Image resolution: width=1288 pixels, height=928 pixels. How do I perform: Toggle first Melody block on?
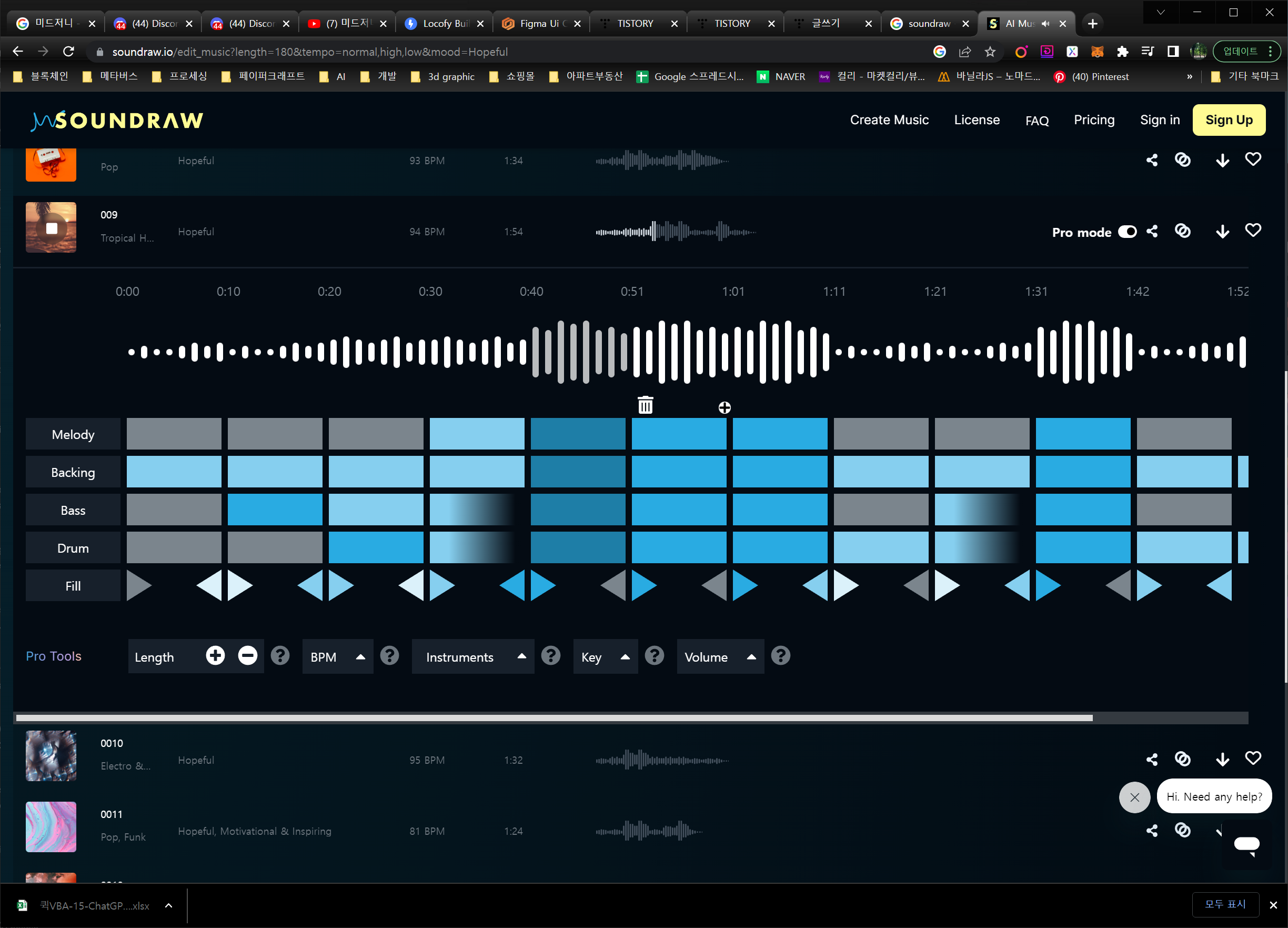tap(174, 434)
